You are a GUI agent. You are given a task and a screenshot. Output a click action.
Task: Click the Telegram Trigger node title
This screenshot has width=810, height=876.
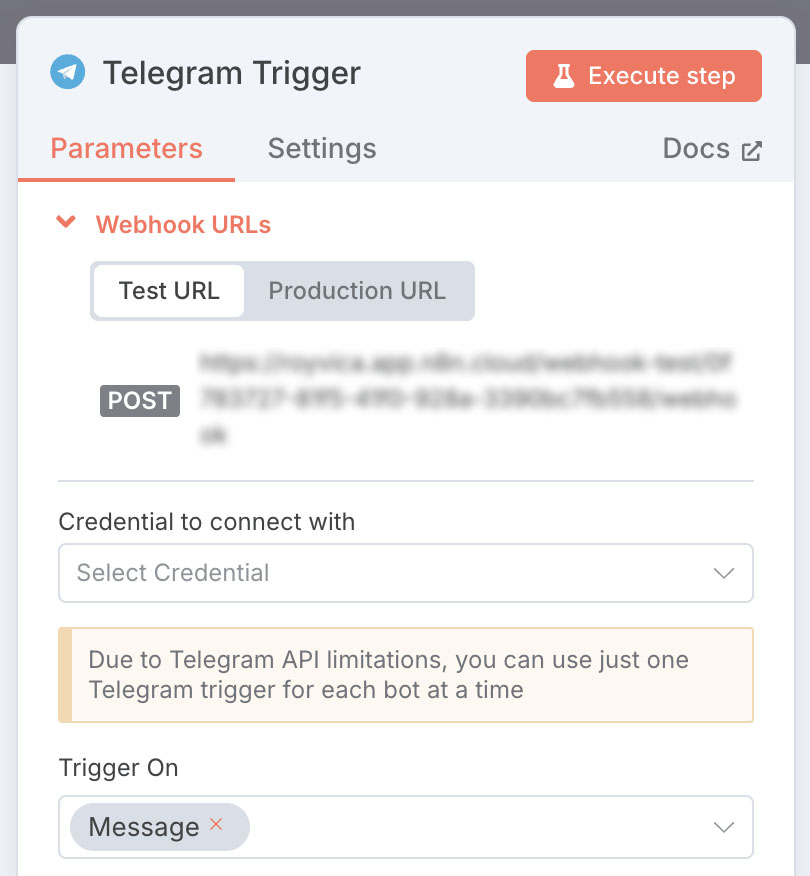click(232, 73)
